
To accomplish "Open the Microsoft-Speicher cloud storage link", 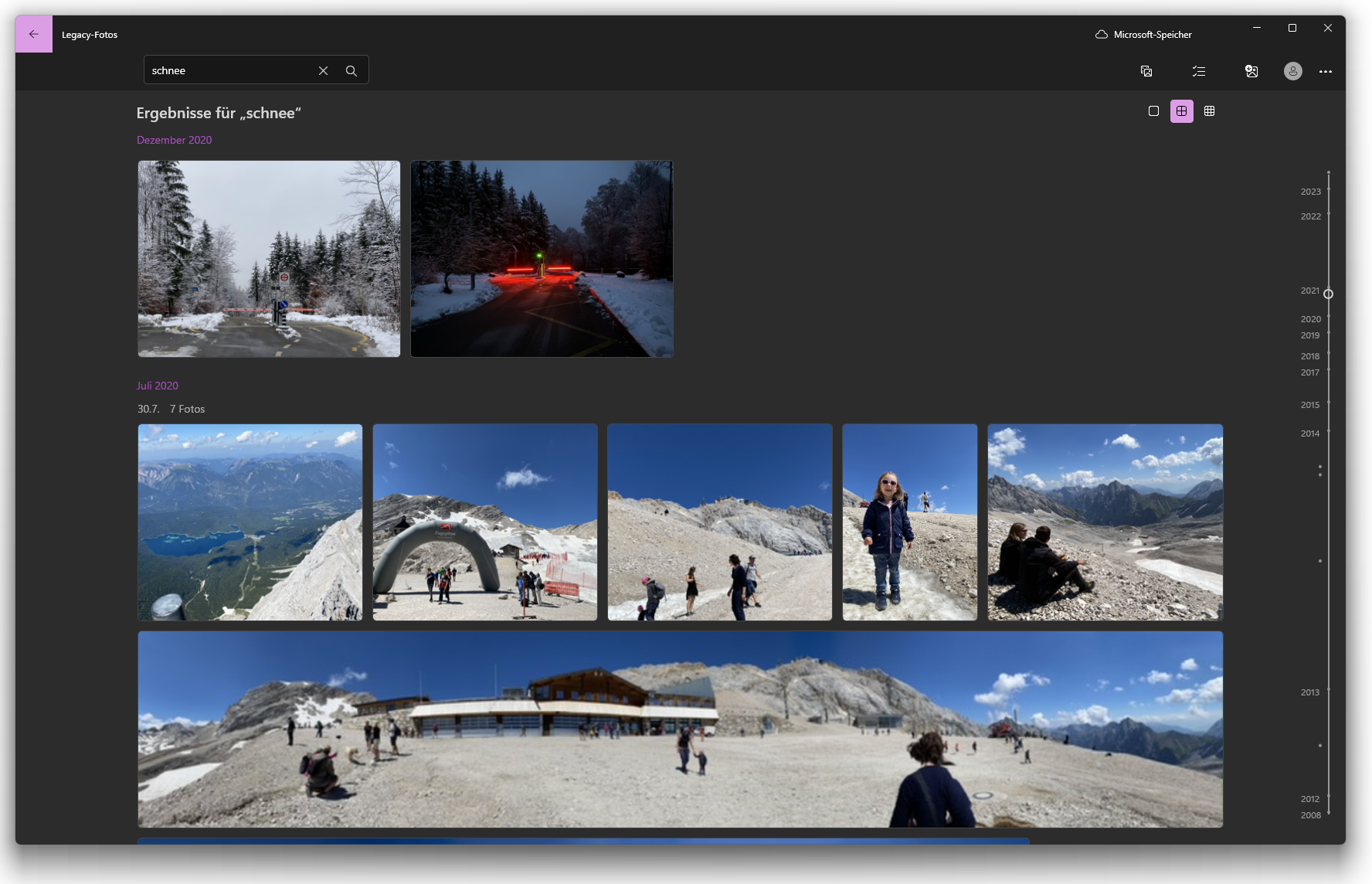I will point(1143,35).
